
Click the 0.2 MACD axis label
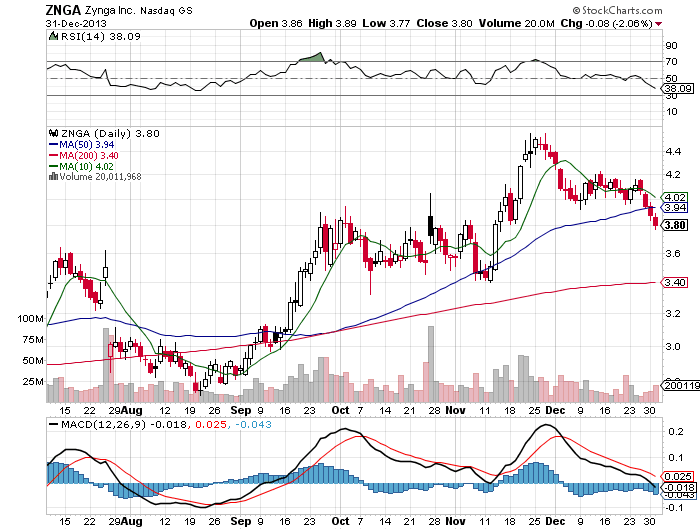point(676,432)
